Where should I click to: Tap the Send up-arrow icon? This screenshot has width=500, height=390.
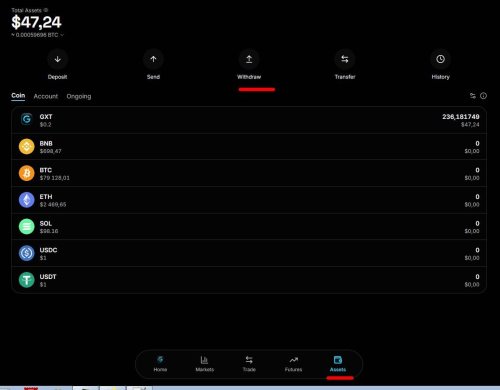click(x=153, y=59)
